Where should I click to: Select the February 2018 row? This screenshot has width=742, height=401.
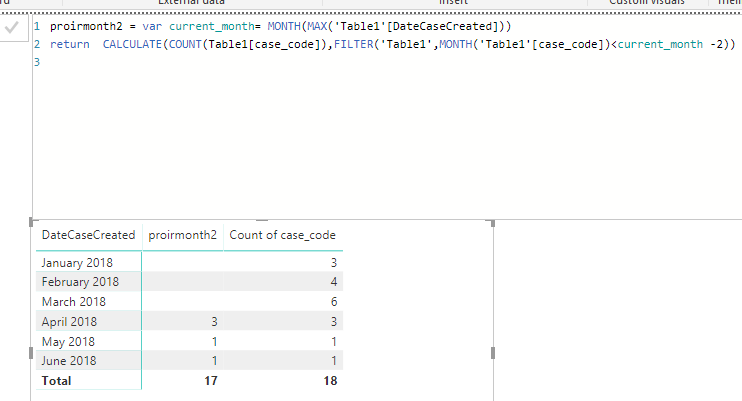(189, 282)
